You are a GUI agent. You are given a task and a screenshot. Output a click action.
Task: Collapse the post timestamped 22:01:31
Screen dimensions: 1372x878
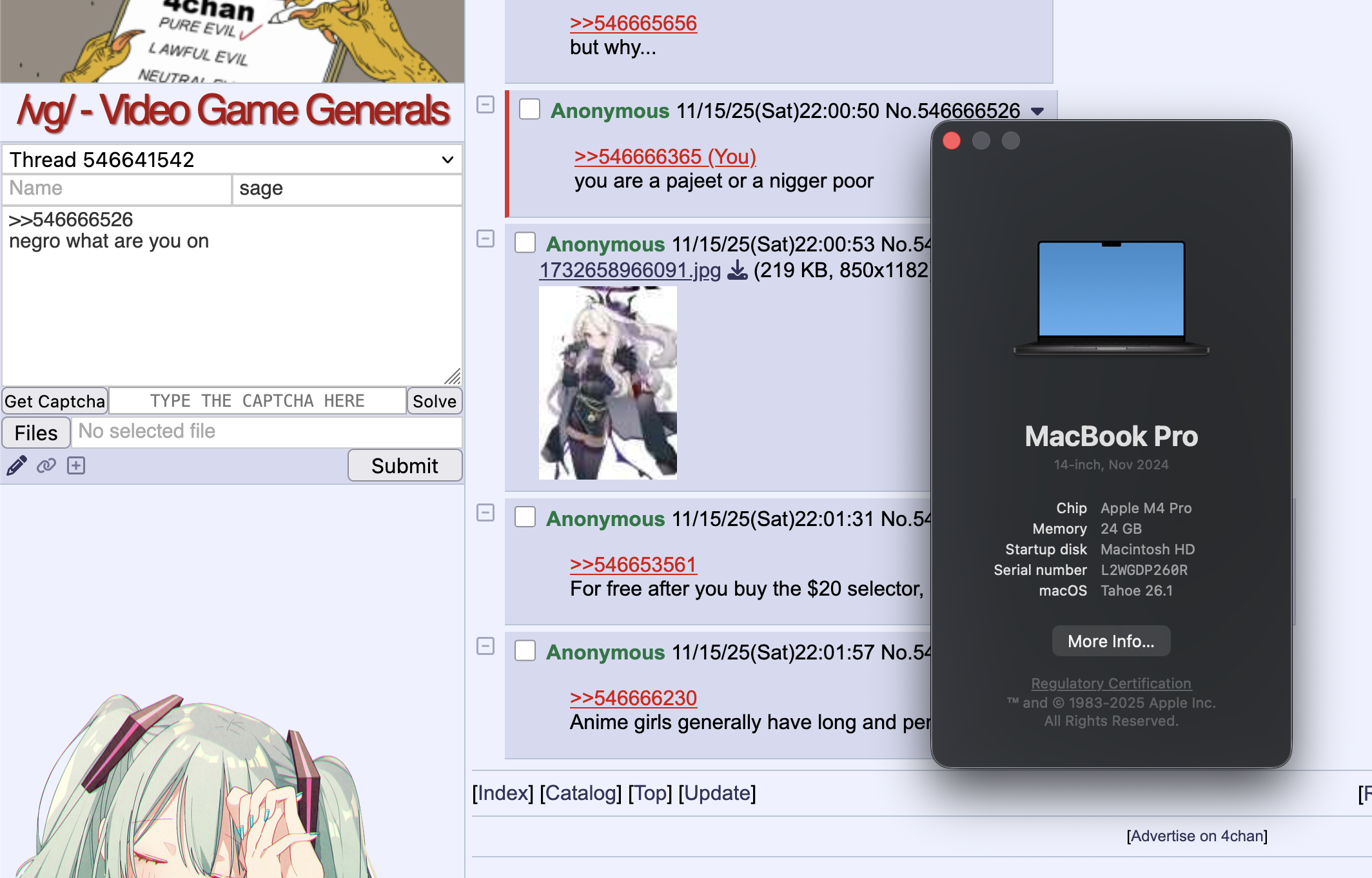point(485,513)
